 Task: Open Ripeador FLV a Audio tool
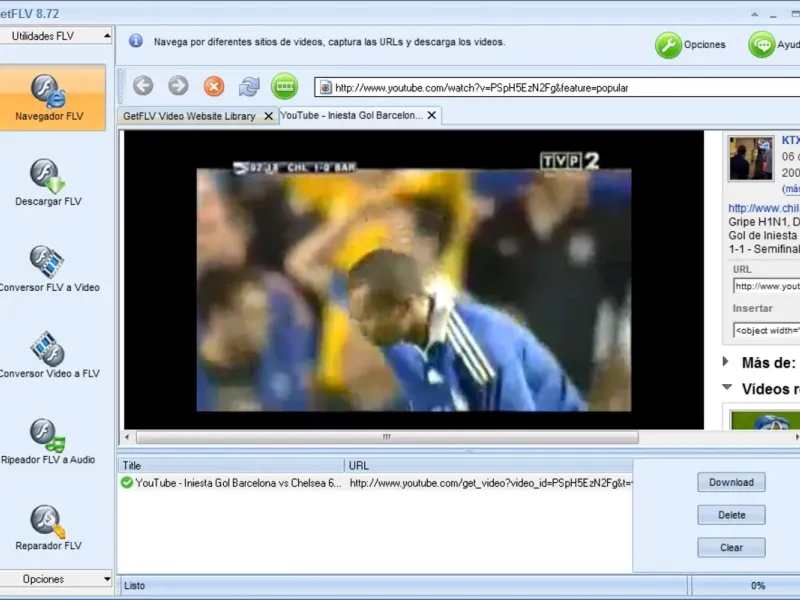point(48,441)
